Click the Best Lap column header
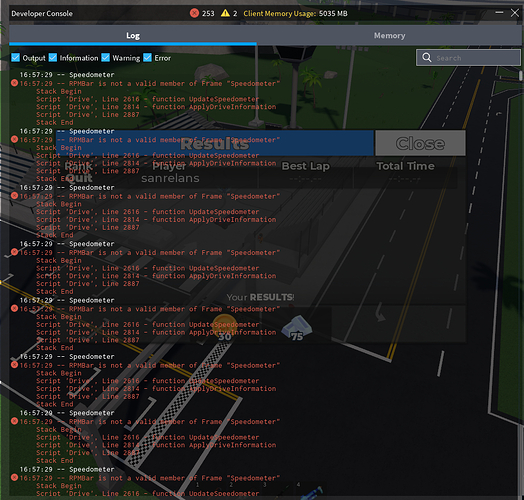524x500 pixels. pos(305,166)
